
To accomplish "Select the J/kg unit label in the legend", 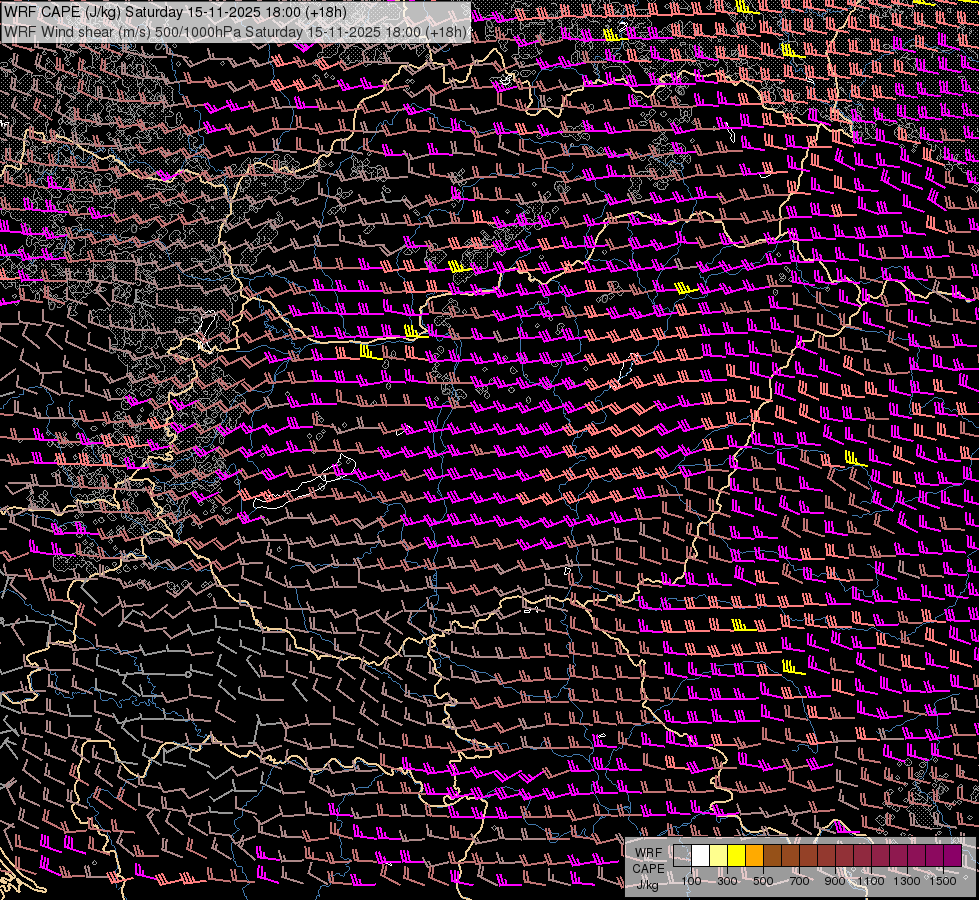I will click(648, 884).
